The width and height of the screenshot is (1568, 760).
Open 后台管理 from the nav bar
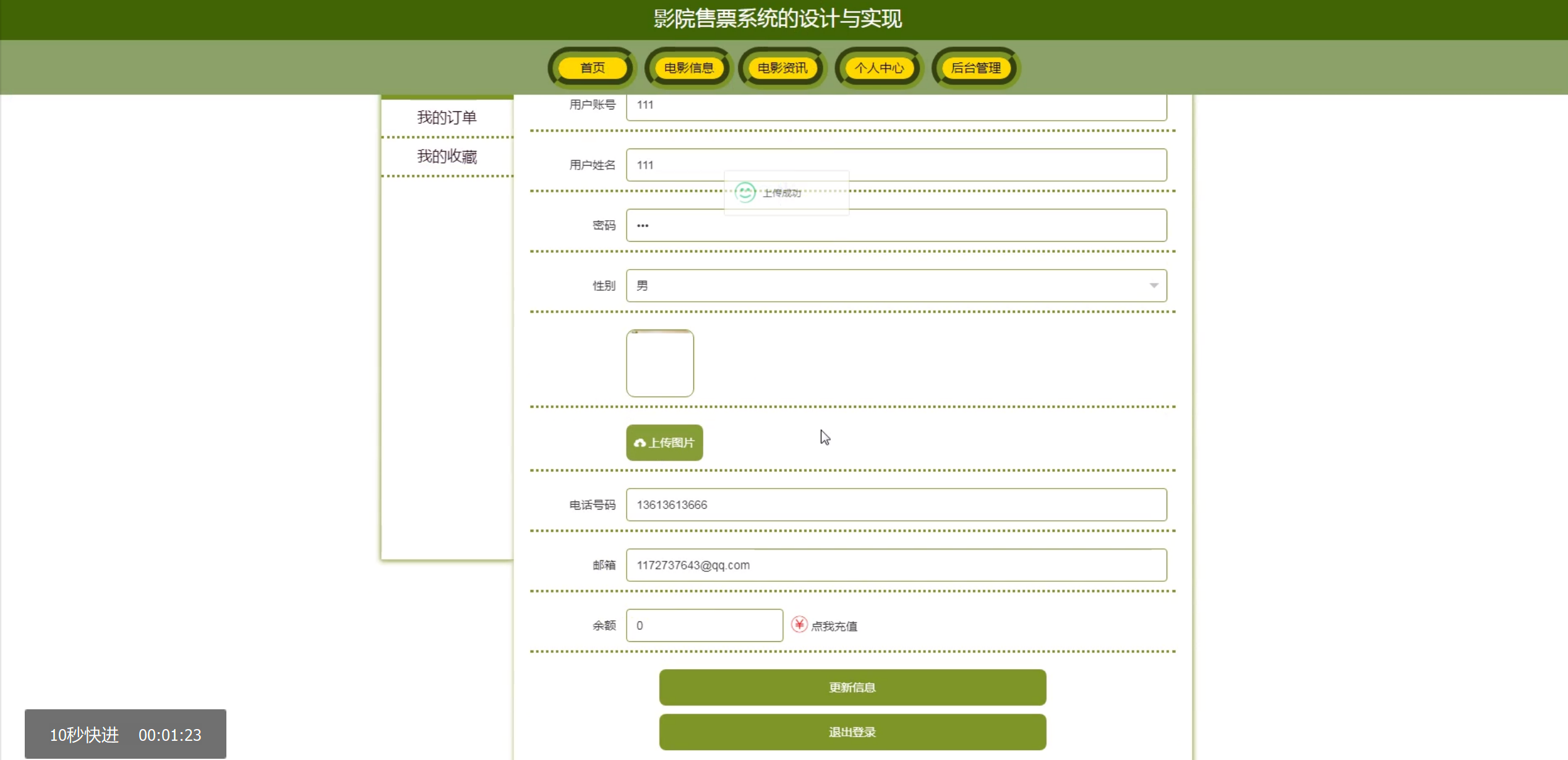point(975,68)
